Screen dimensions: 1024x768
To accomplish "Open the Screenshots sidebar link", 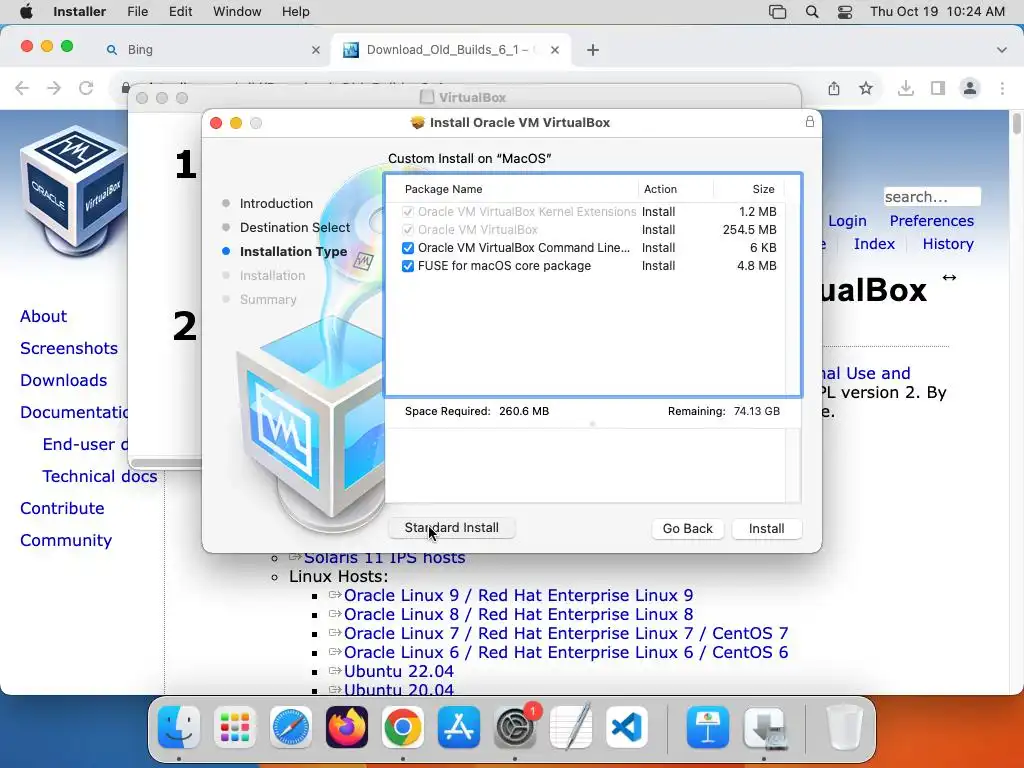I will point(69,348).
